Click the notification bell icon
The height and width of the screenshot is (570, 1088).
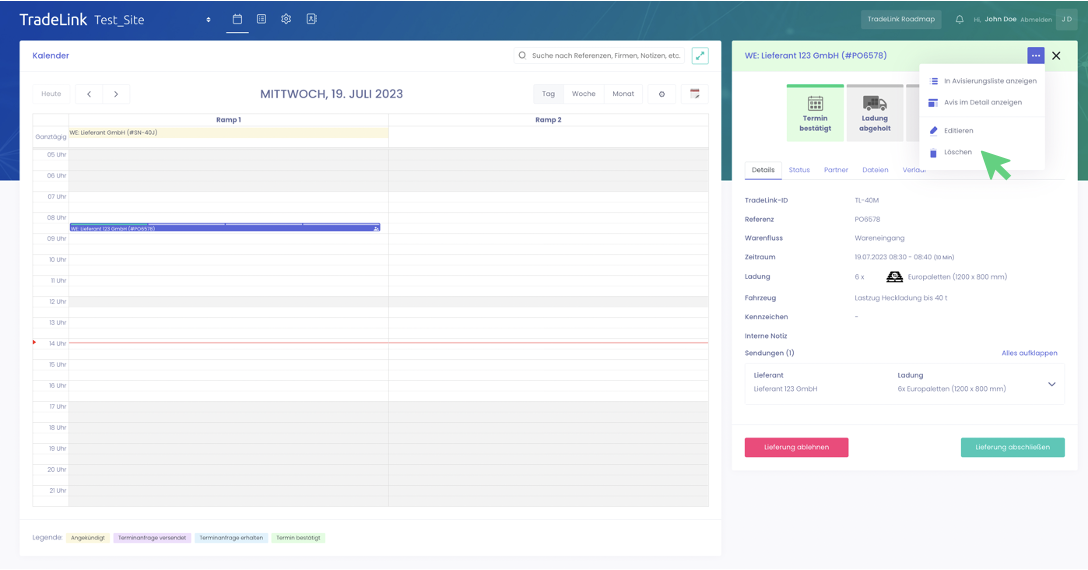pyautogui.click(x=960, y=19)
